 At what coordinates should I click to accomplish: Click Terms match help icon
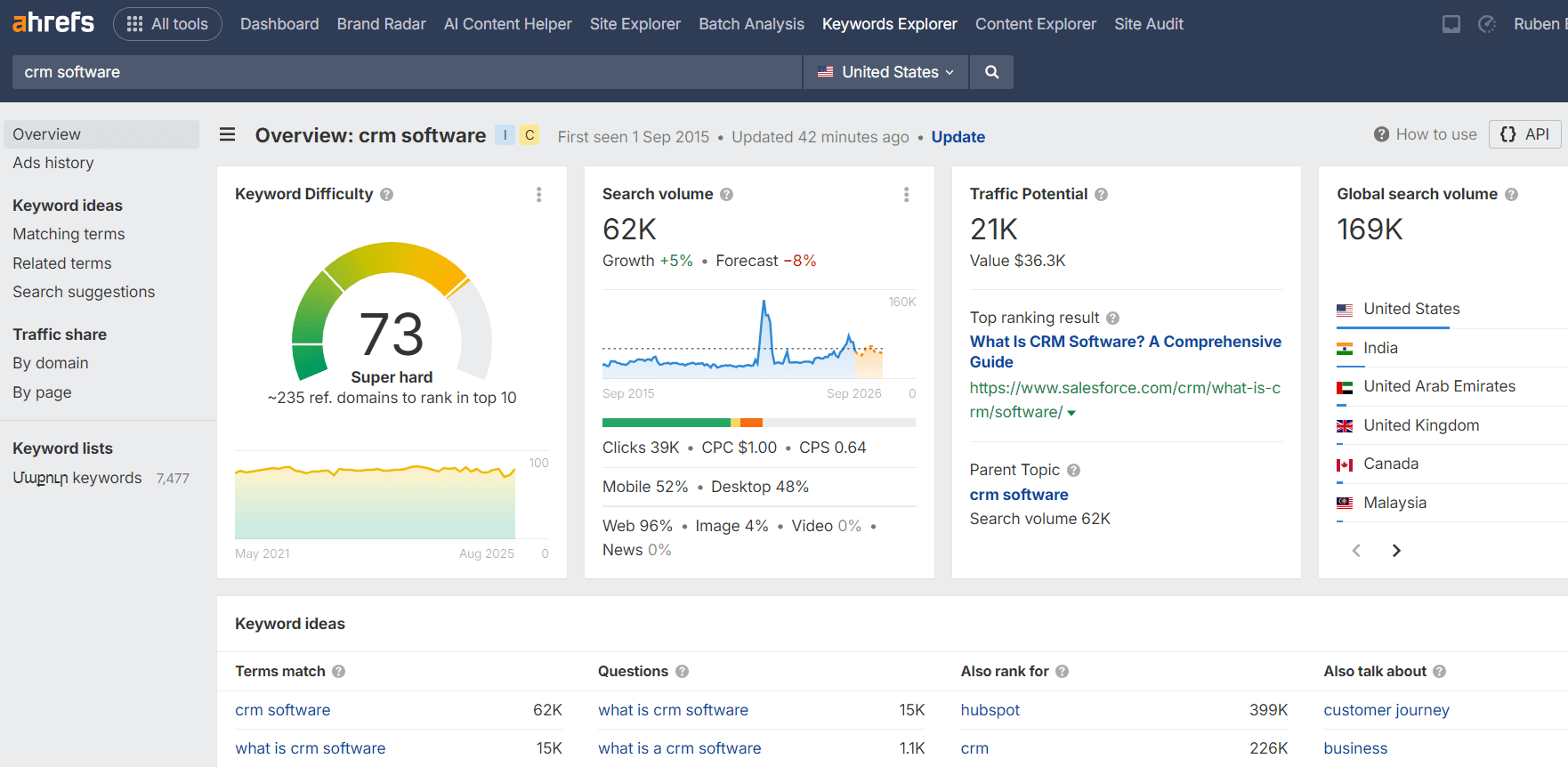(x=339, y=672)
